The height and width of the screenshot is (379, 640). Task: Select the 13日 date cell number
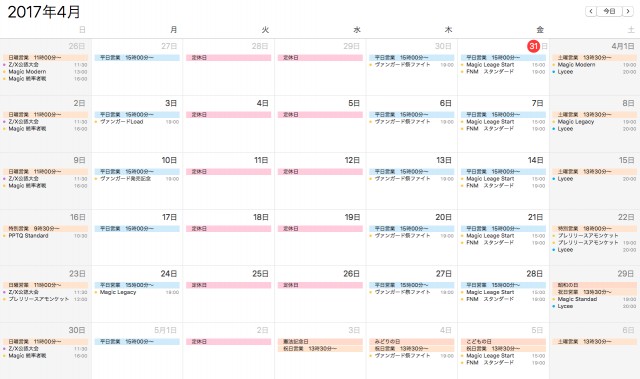coord(444,160)
